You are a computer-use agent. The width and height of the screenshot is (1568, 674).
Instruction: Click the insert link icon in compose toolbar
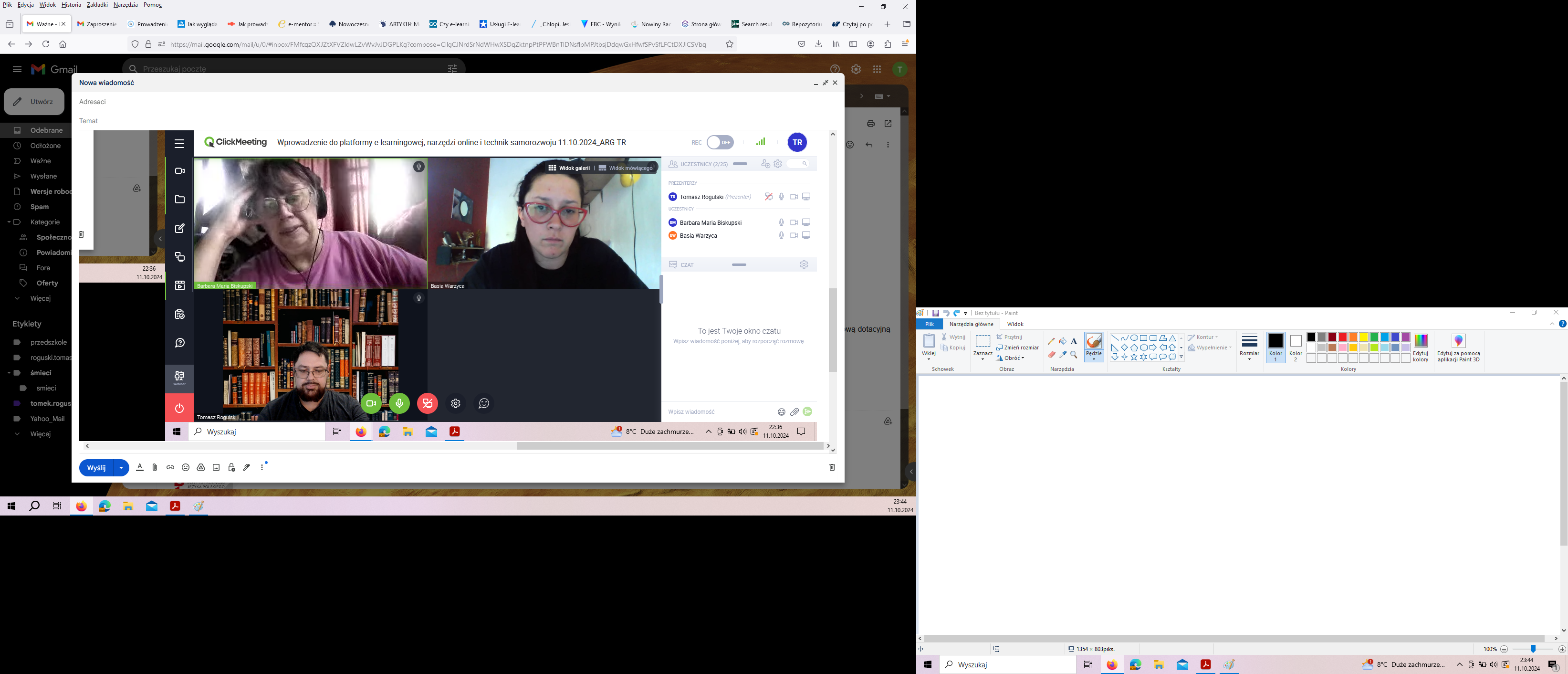coord(170,467)
